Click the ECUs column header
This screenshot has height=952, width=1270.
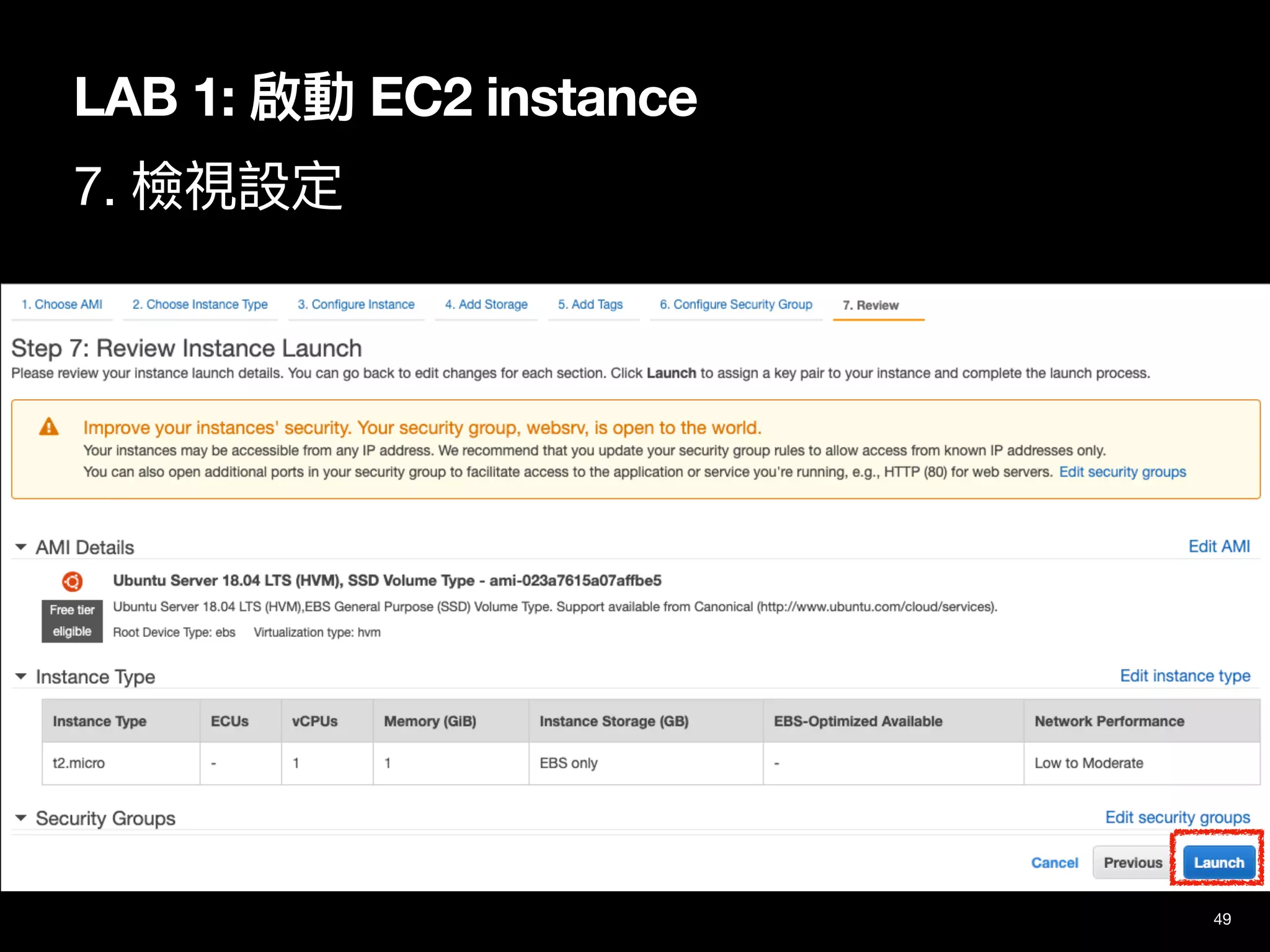241,721
